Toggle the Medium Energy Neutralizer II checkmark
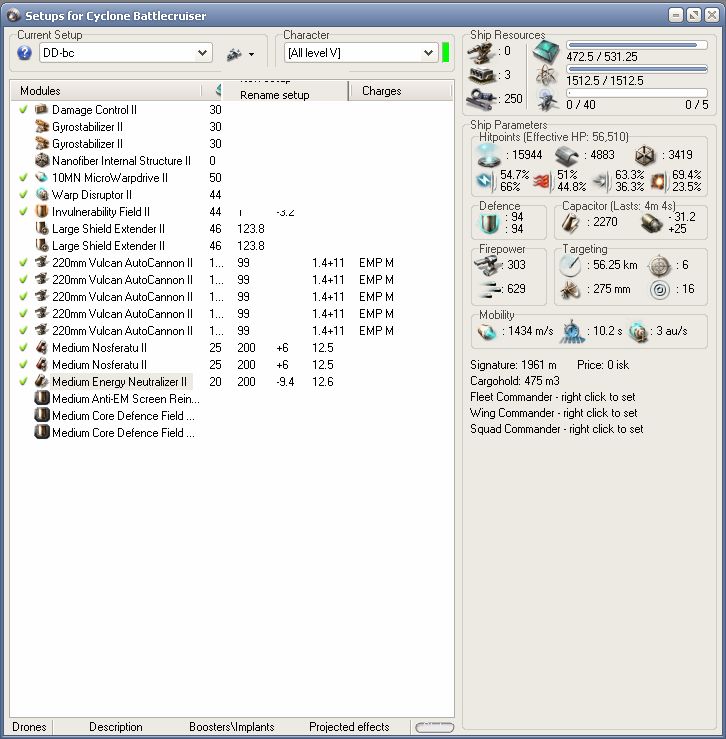 tap(23, 381)
